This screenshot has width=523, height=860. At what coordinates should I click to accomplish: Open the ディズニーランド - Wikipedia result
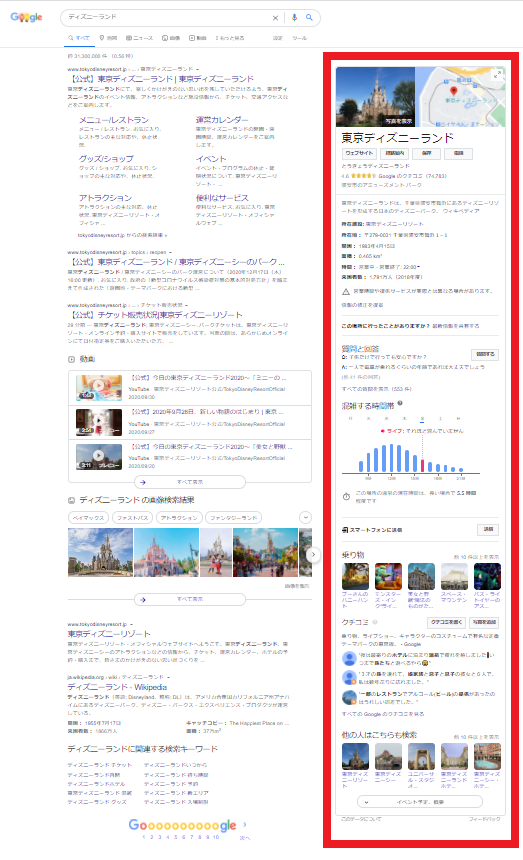pyautogui.click(x=117, y=687)
